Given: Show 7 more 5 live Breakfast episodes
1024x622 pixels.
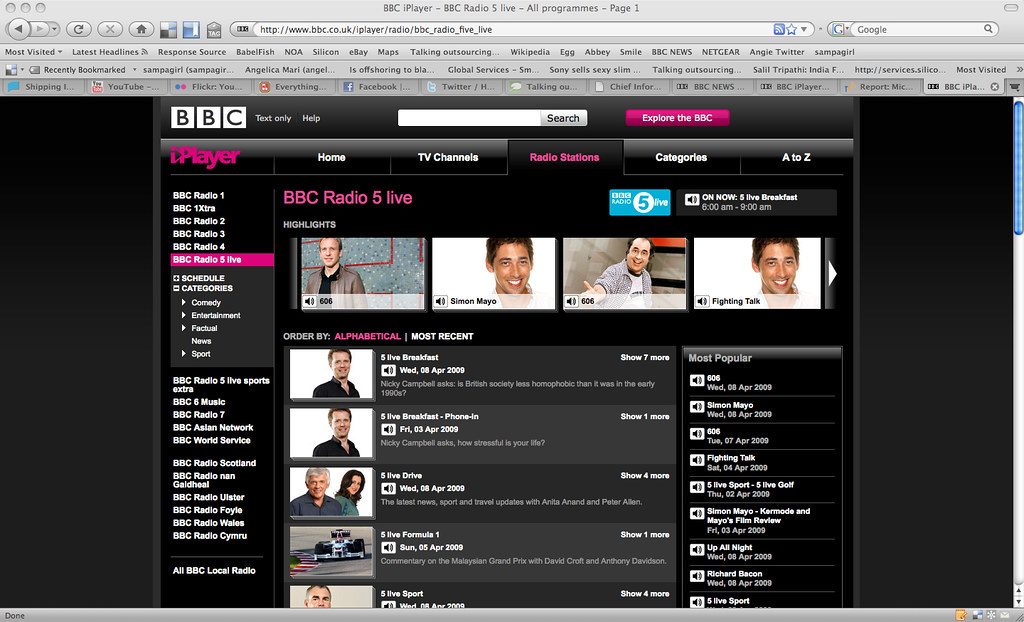Looking at the screenshot, I should point(645,357).
